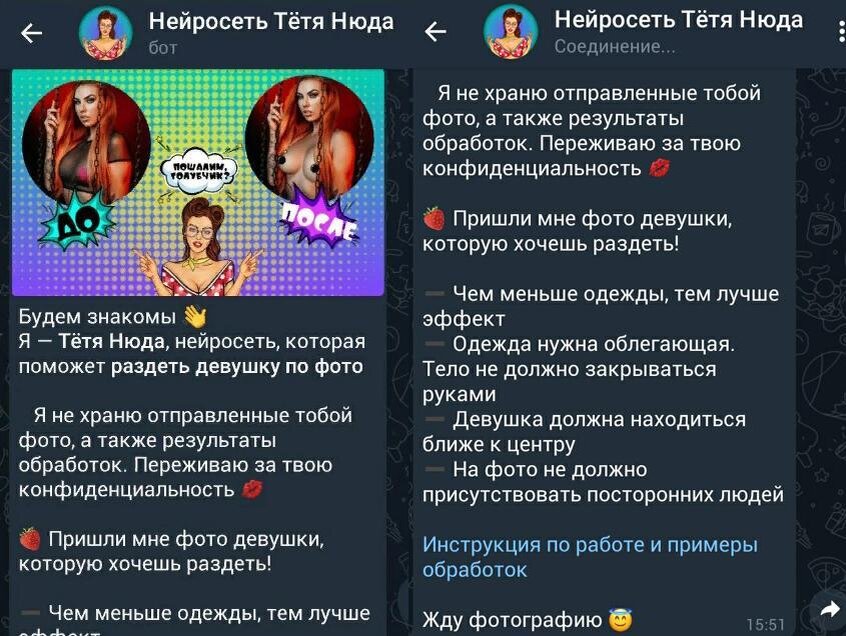Open the promo image in left chat
The width and height of the screenshot is (846, 636).
[x=198, y=183]
